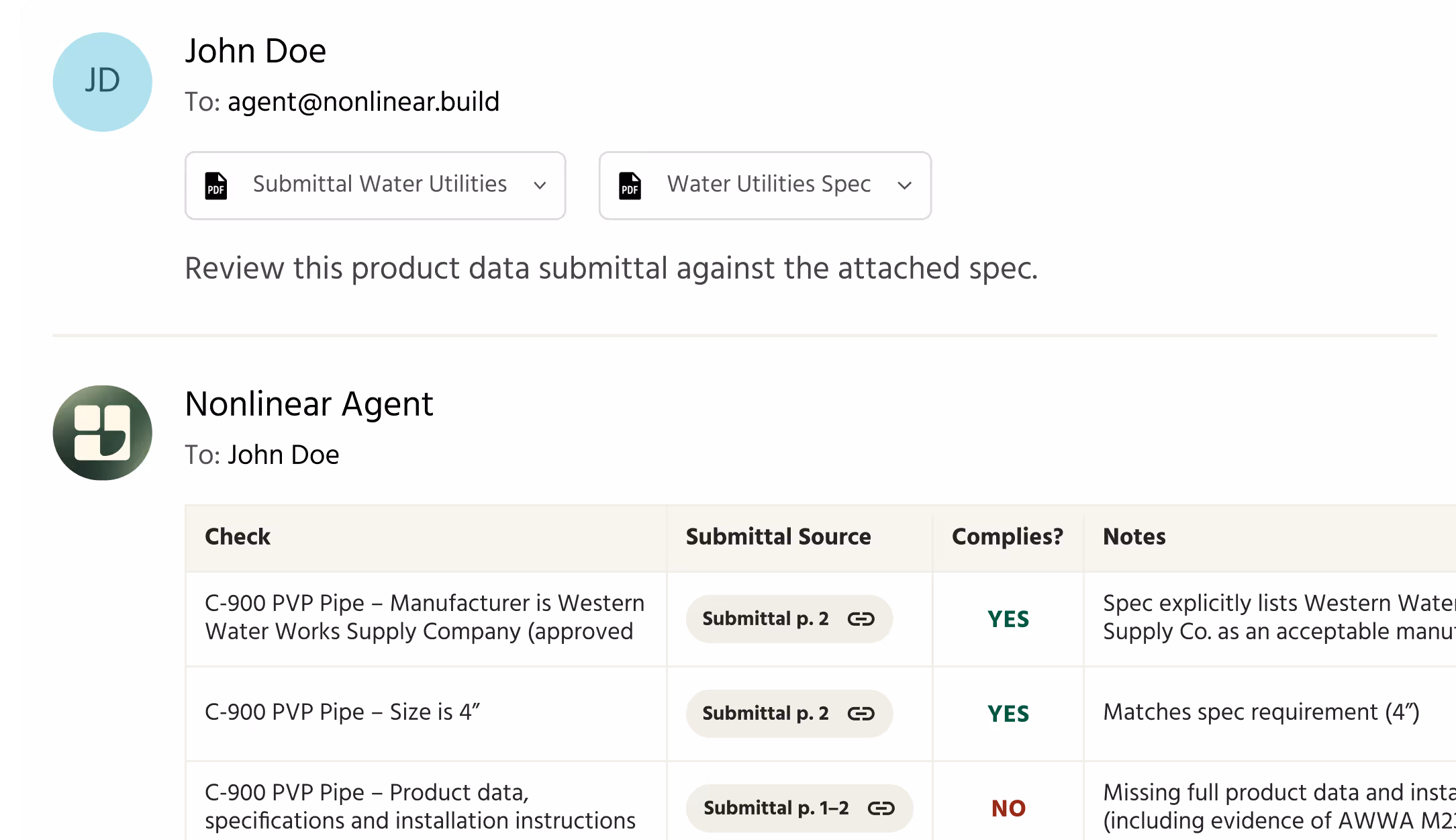
Task: Click the JD avatar circle
Action: 102,82
